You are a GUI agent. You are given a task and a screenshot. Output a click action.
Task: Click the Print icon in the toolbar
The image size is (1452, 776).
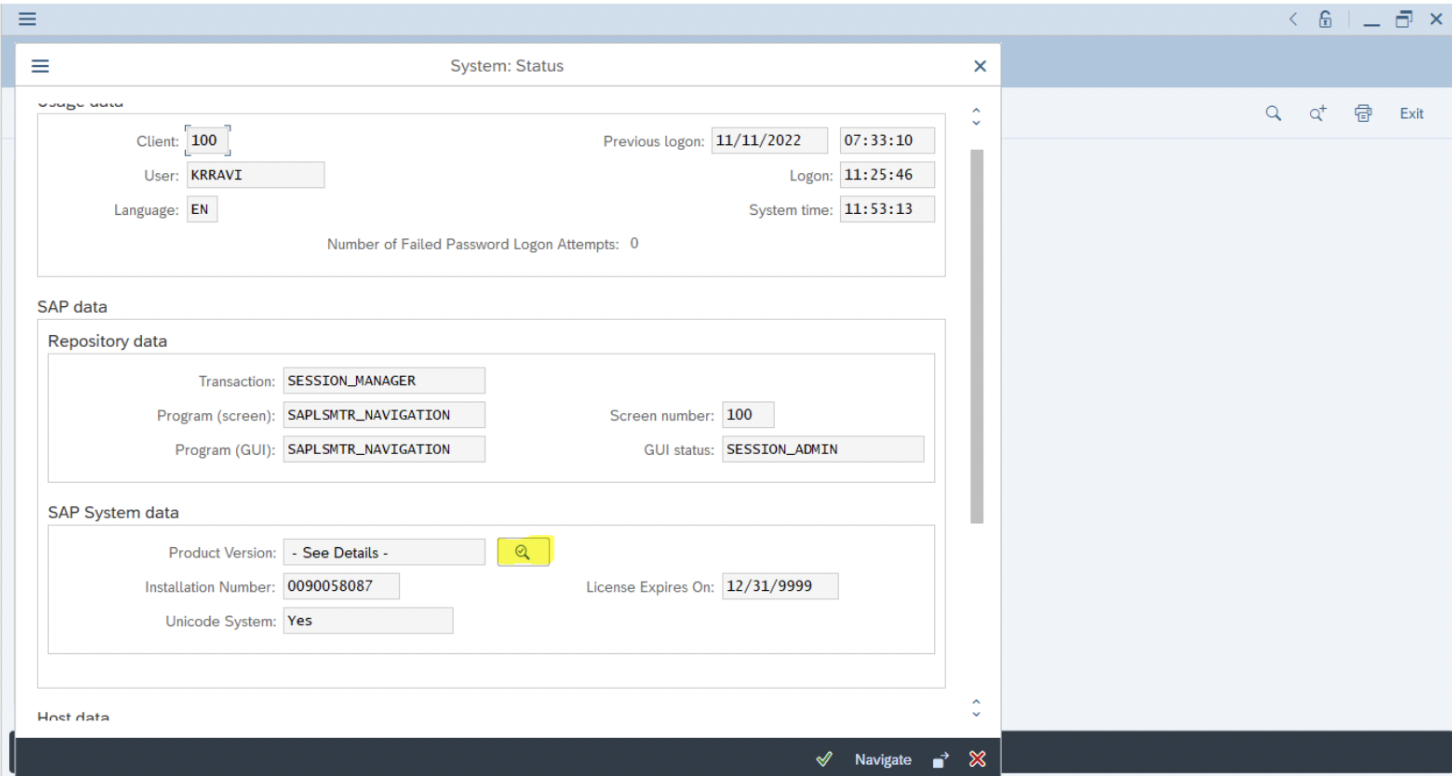1362,113
